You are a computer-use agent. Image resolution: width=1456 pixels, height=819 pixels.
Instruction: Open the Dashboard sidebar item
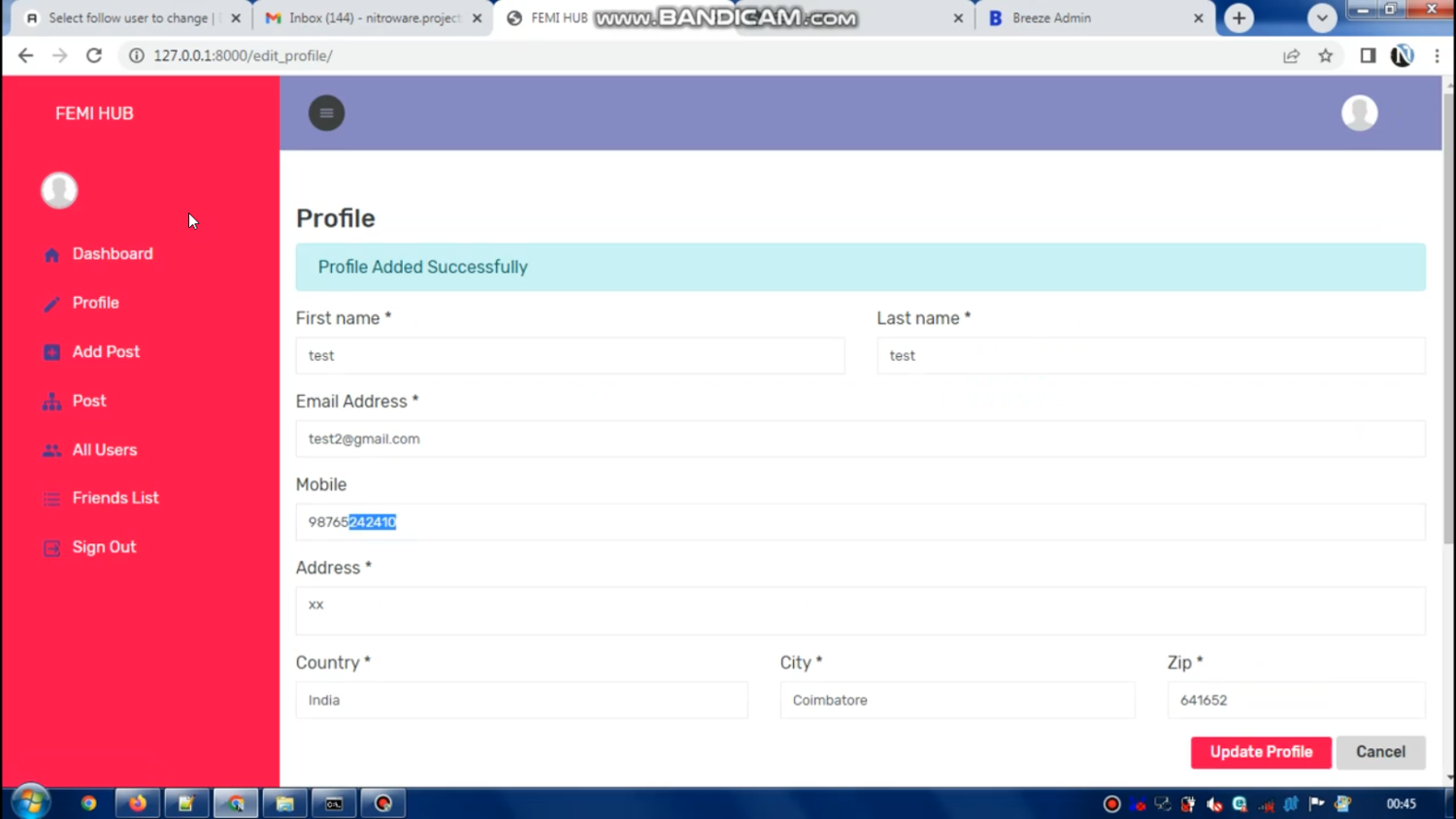click(112, 254)
